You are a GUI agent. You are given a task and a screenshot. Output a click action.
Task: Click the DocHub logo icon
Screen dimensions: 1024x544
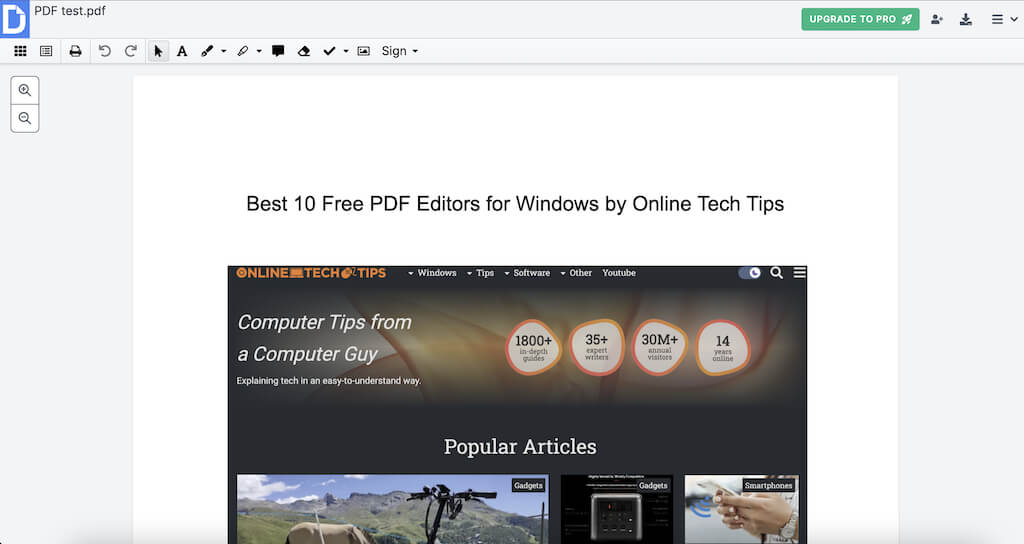[14, 18]
